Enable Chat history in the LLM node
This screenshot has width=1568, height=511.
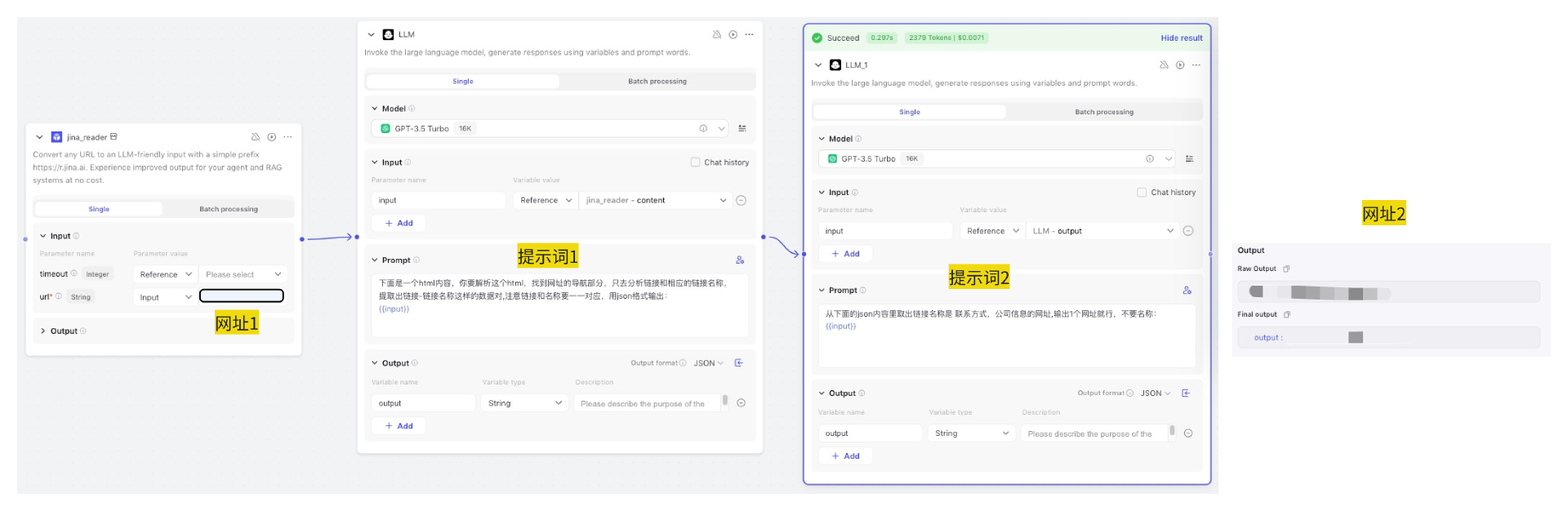pos(696,162)
